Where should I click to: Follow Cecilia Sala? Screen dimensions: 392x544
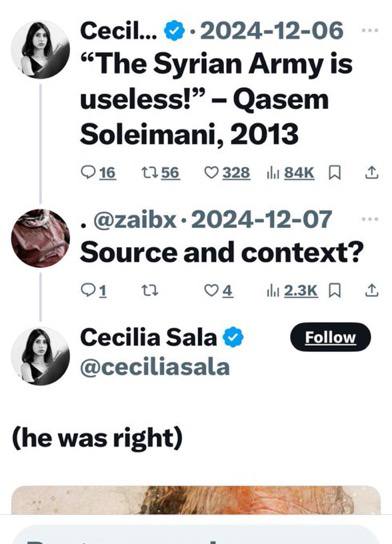pos(330,337)
